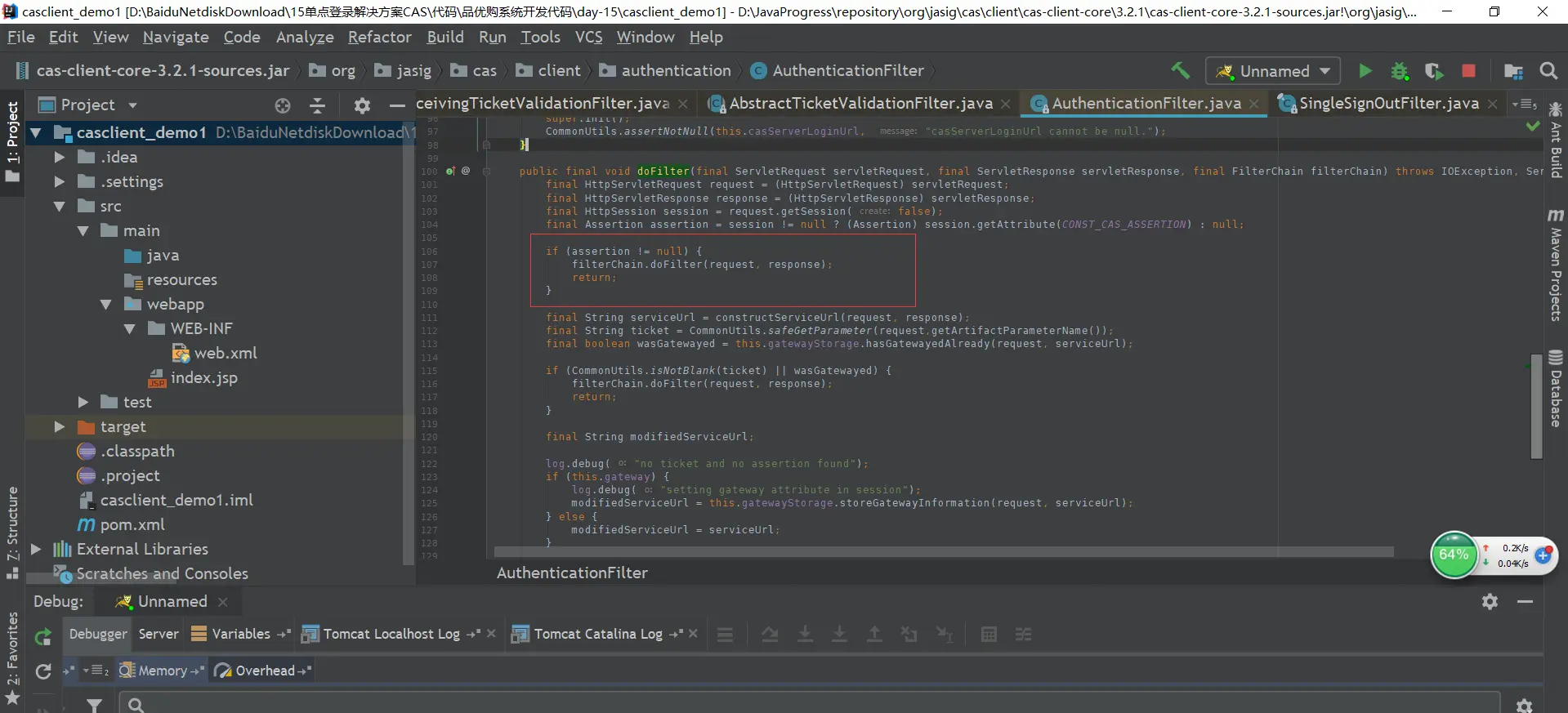This screenshot has width=1568, height=713.
Task: Open pom.xml in project tree
Action: [132, 525]
